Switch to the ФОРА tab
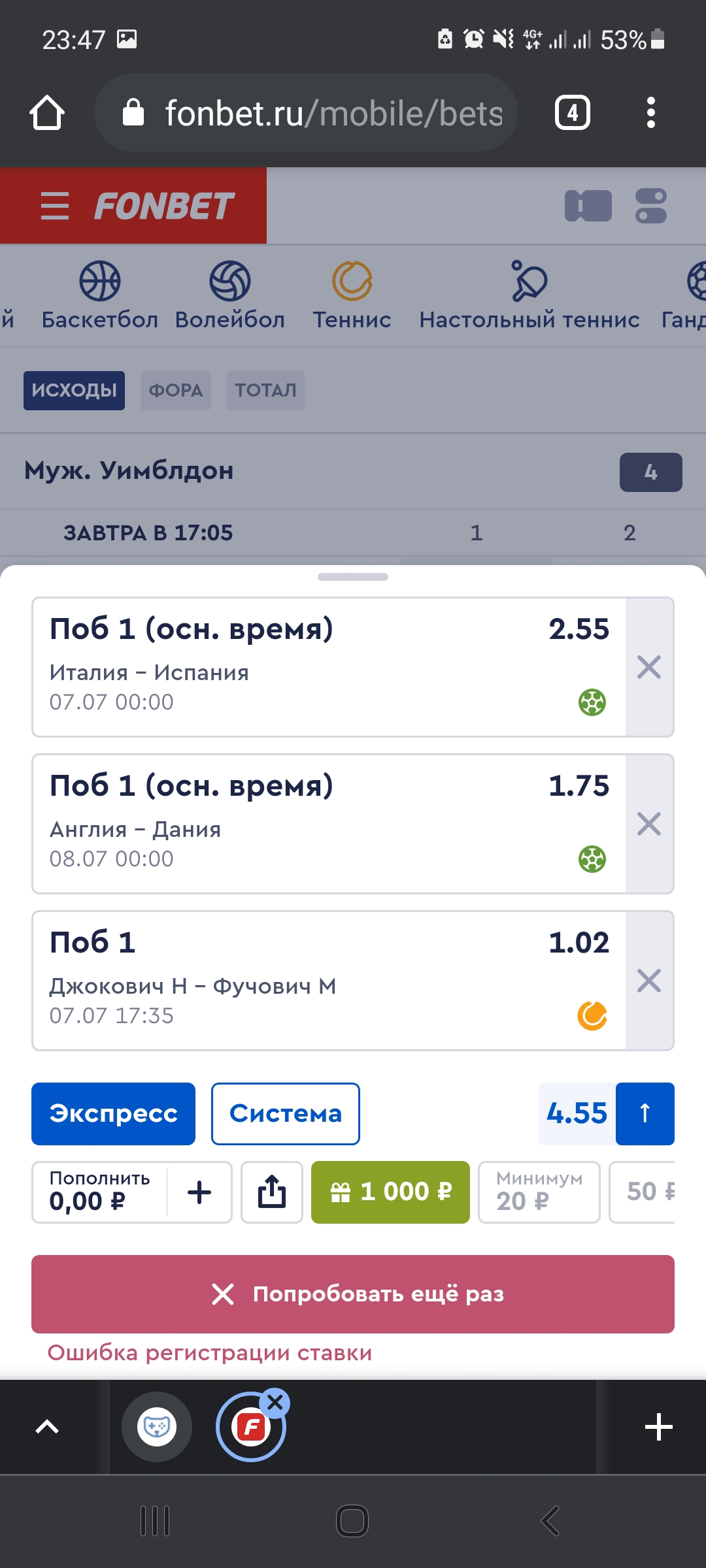The height and width of the screenshot is (1568, 706). pyautogui.click(x=176, y=391)
